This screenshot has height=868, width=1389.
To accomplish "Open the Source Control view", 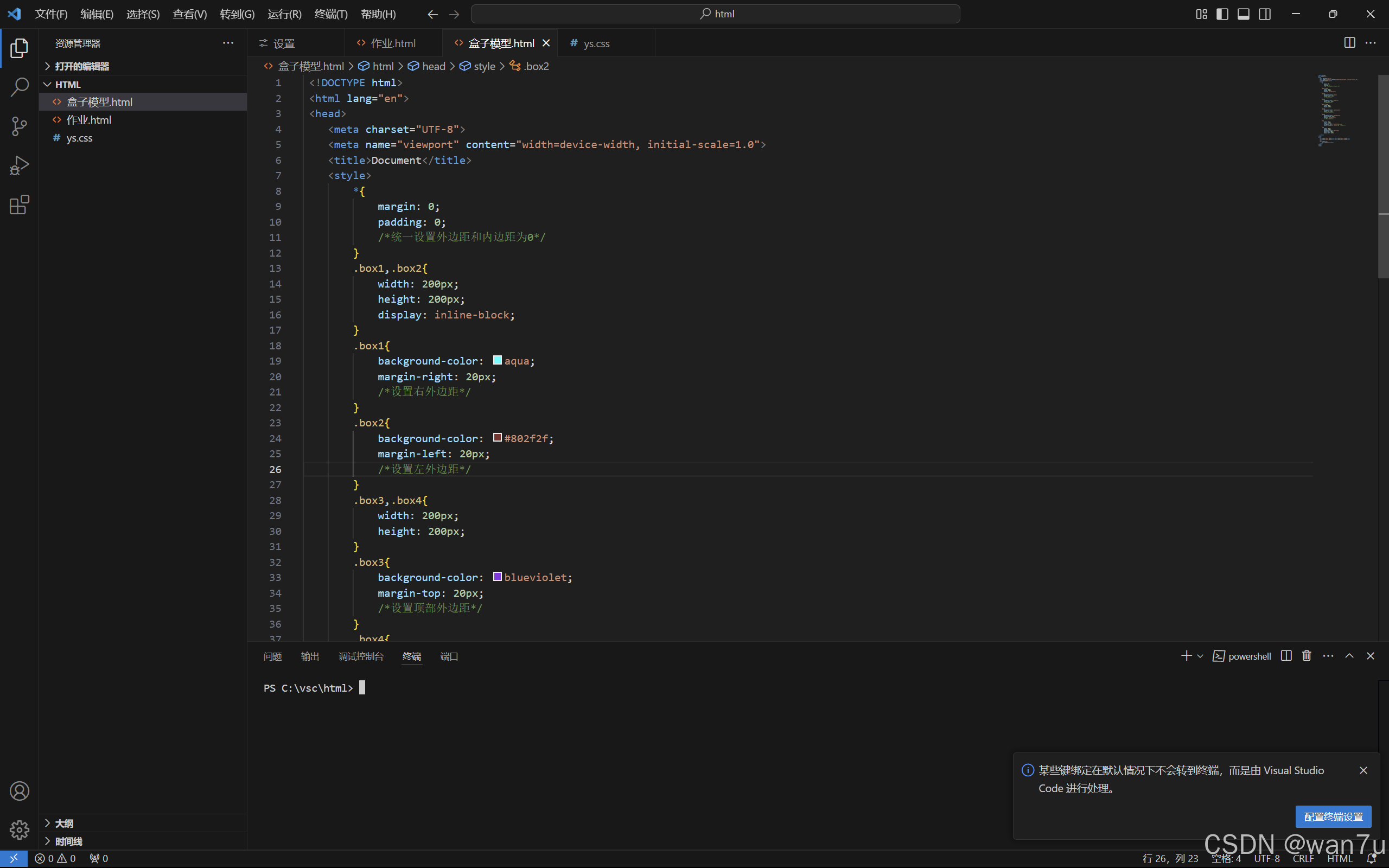I will point(20,126).
